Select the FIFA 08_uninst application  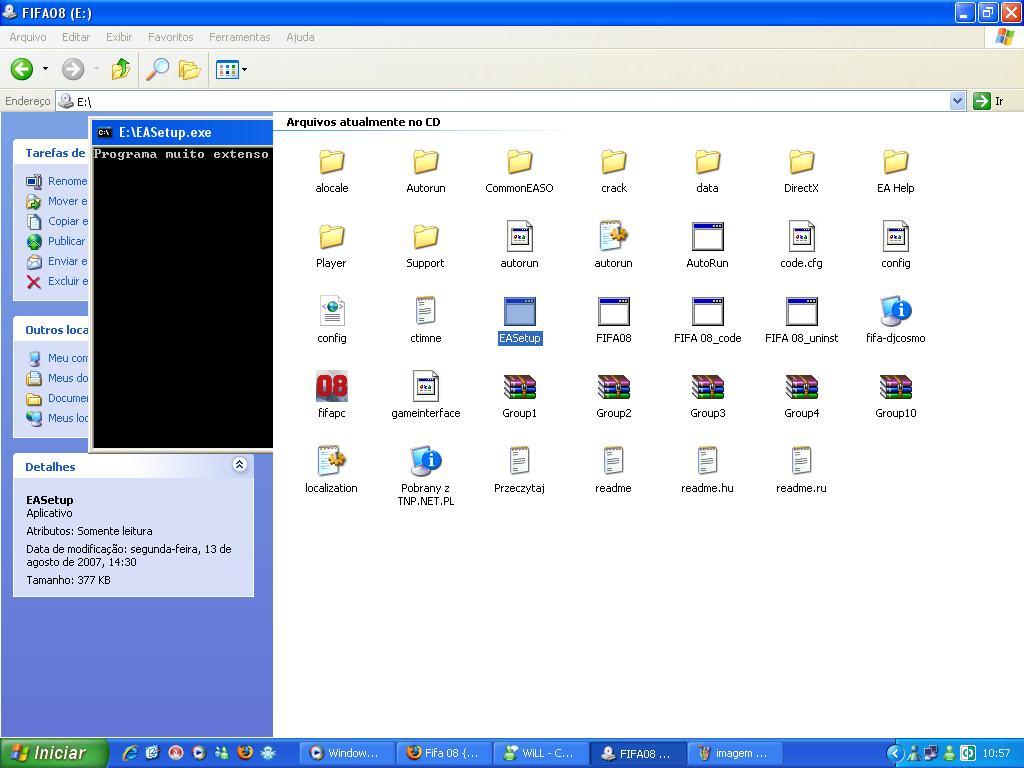(x=801, y=320)
